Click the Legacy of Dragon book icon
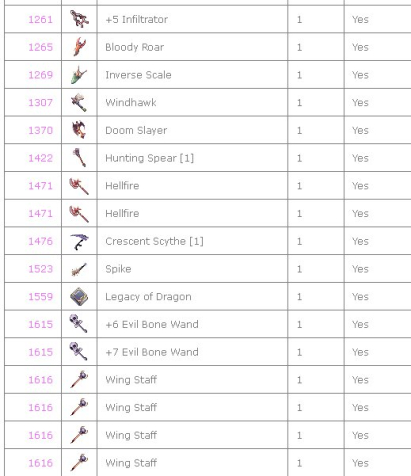Image resolution: width=411 pixels, height=476 pixels. coord(79,296)
